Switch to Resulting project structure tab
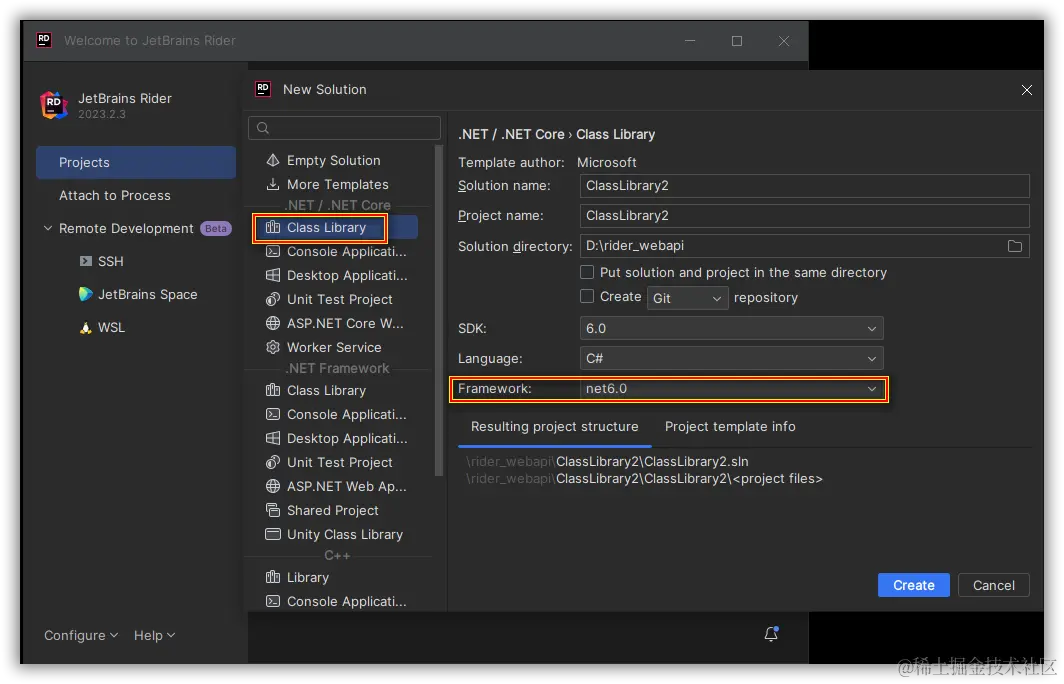 click(x=554, y=426)
